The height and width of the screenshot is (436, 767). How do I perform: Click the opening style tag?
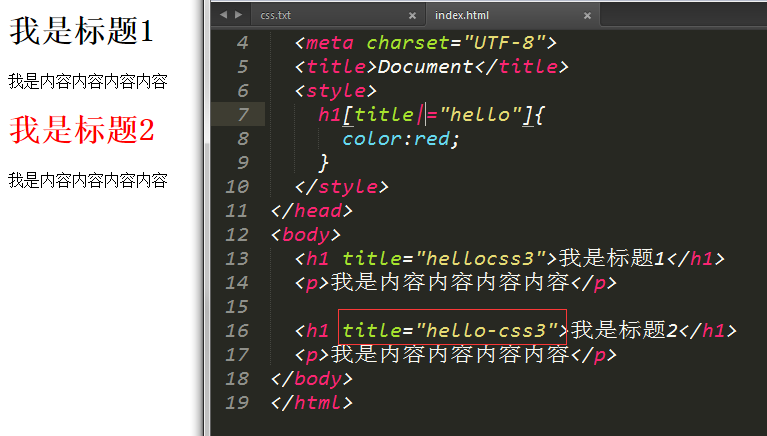pyautogui.click(x=336, y=91)
